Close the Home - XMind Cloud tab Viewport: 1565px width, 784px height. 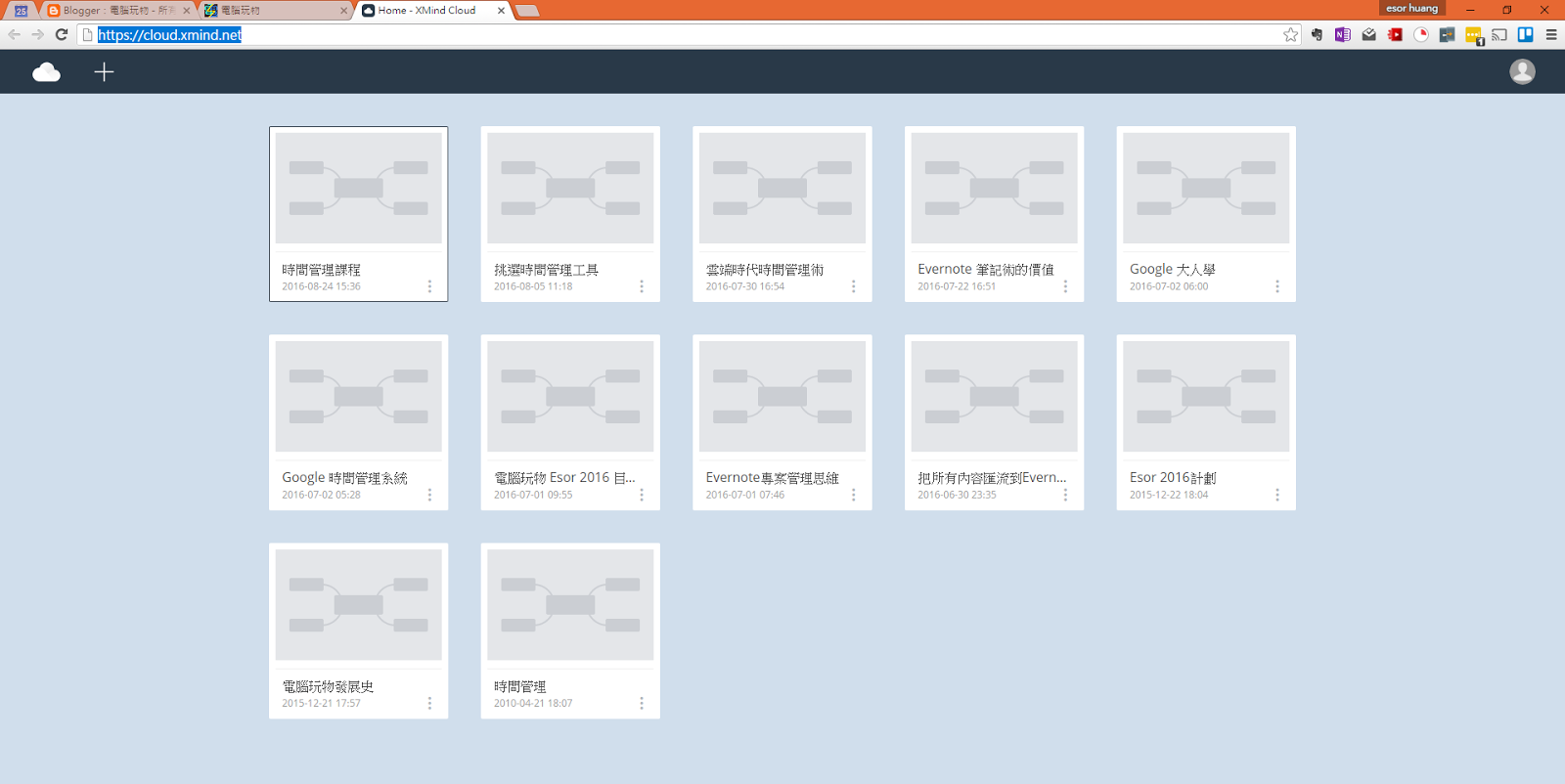coord(502,11)
